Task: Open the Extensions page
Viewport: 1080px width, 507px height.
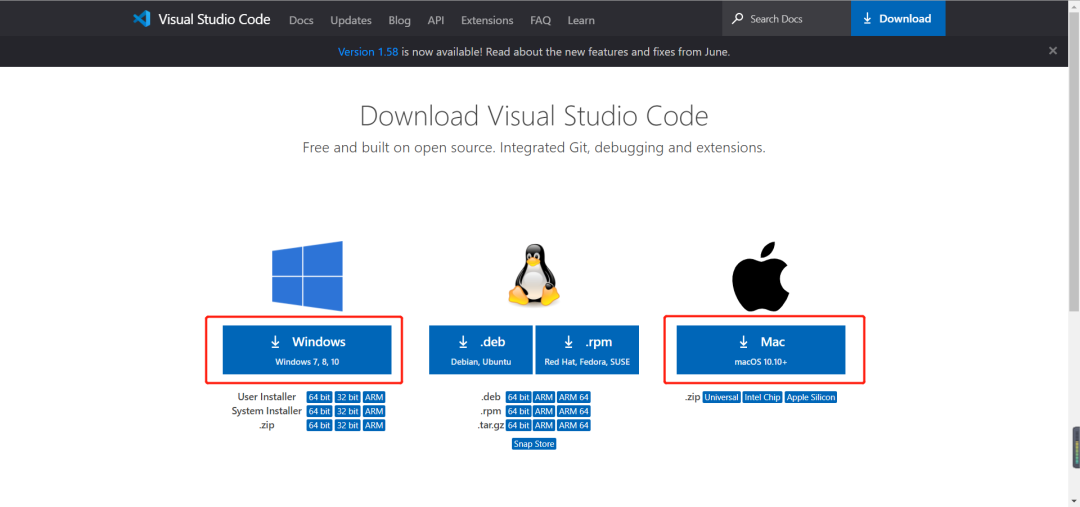Action: click(x=487, y=20)
